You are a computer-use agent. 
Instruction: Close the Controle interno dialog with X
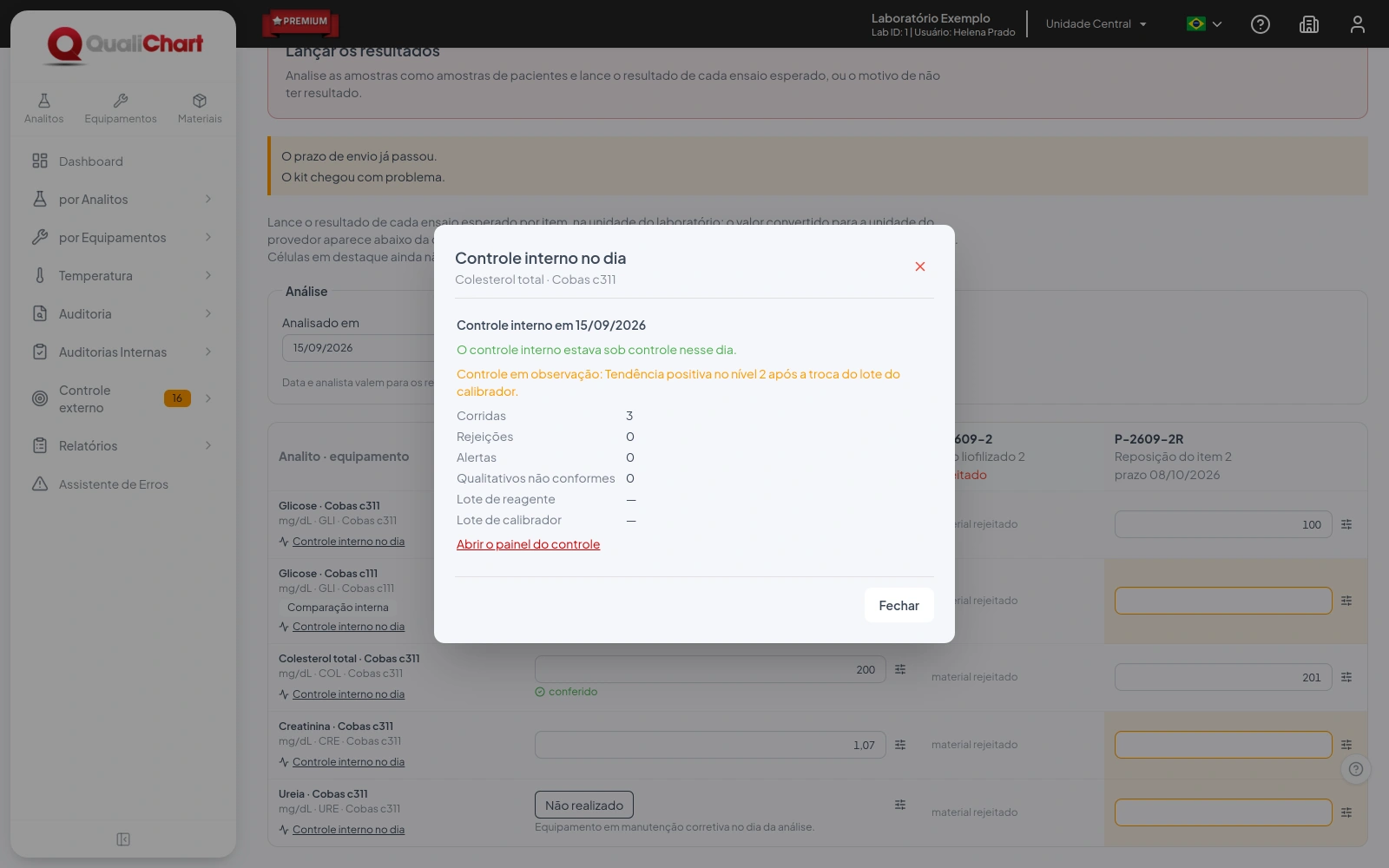point(920,266)
